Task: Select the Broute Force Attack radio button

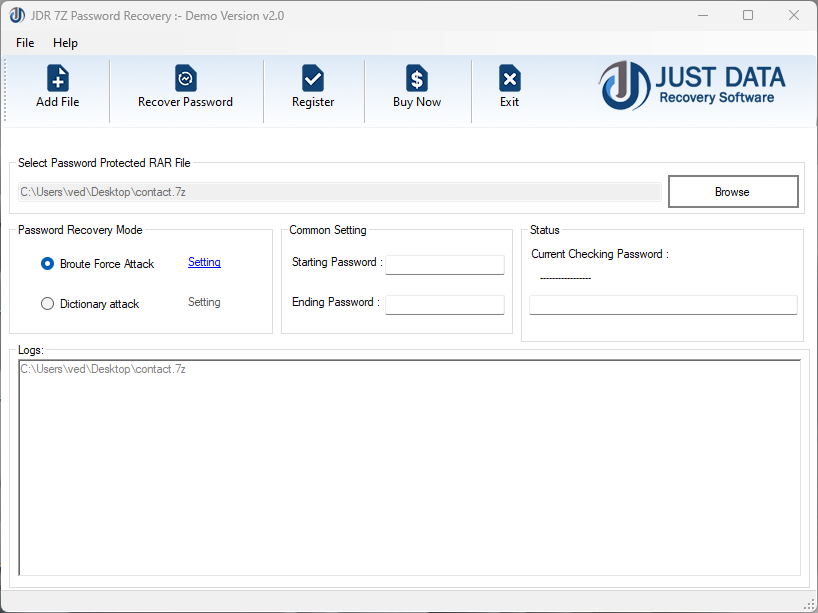Action: click(x=46, y=263)
